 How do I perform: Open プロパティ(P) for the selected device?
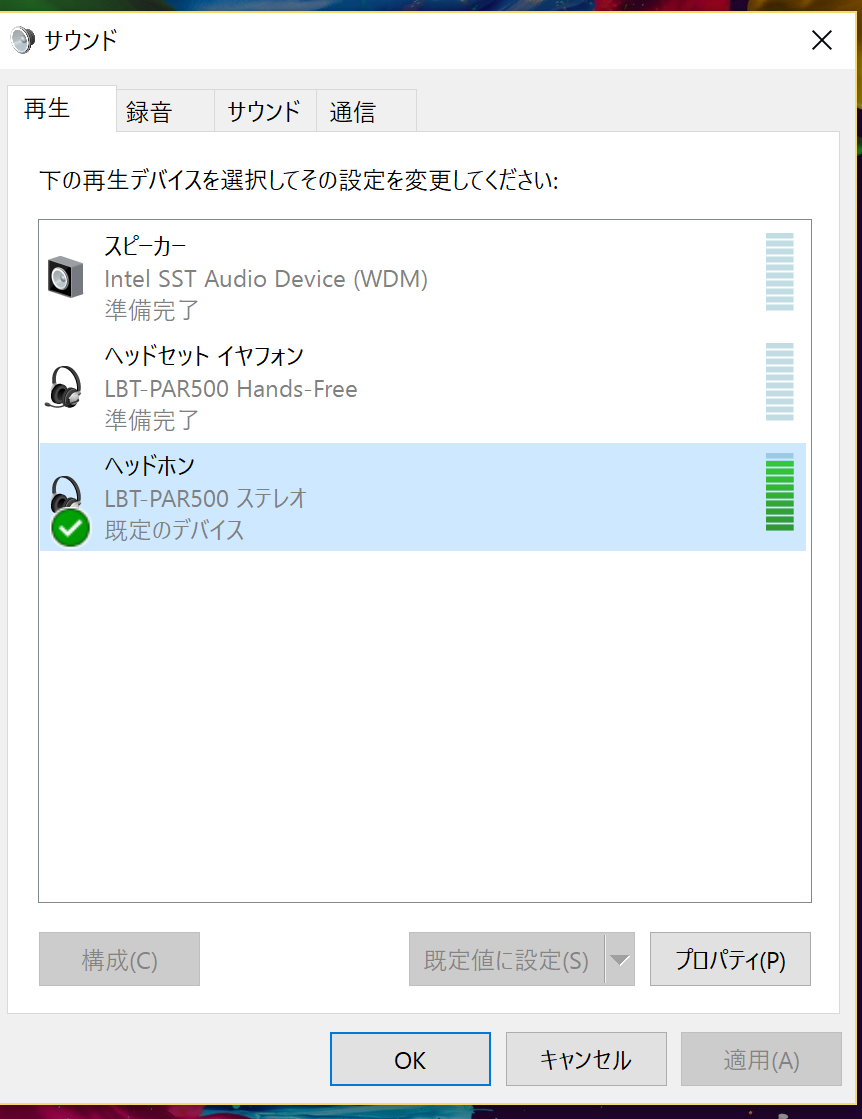pos(730,959)
